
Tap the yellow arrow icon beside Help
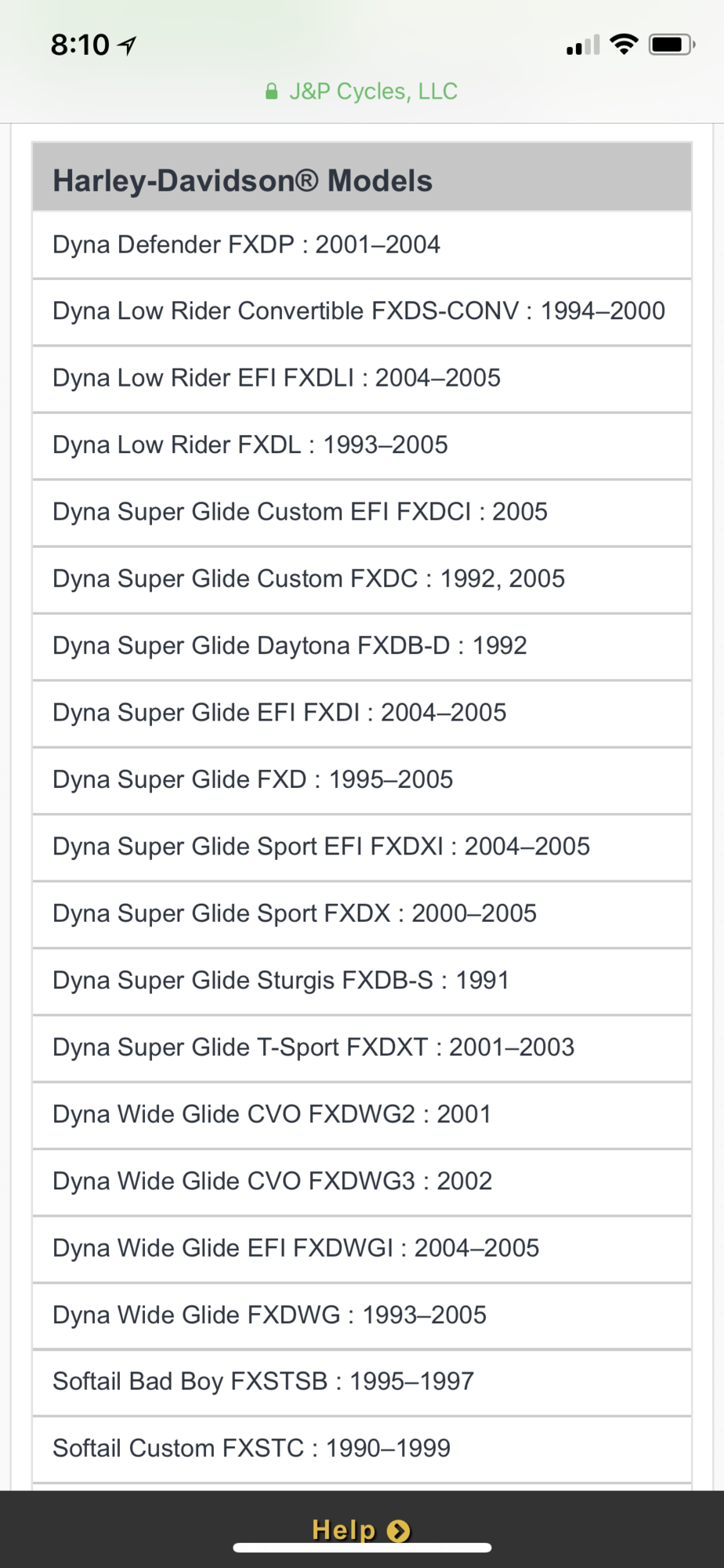(399, 1530)
